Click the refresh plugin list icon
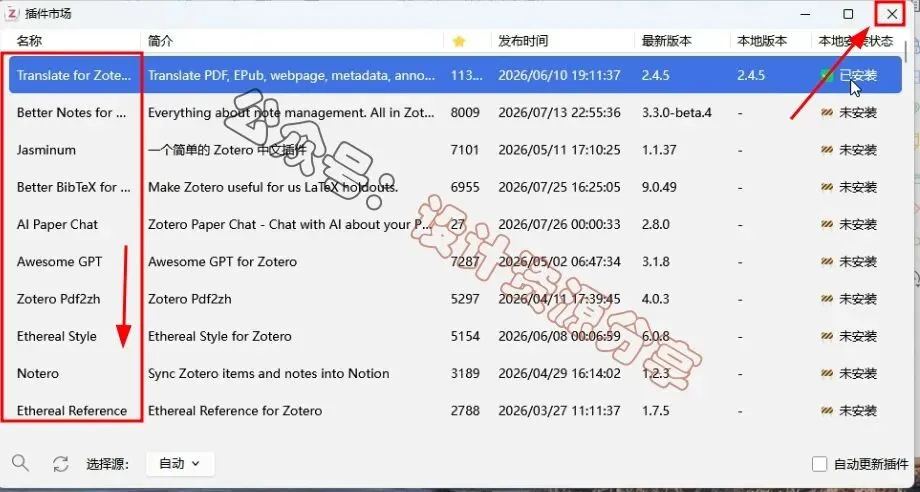The width and height of the screenshot is (920, 492). (60, 464)
